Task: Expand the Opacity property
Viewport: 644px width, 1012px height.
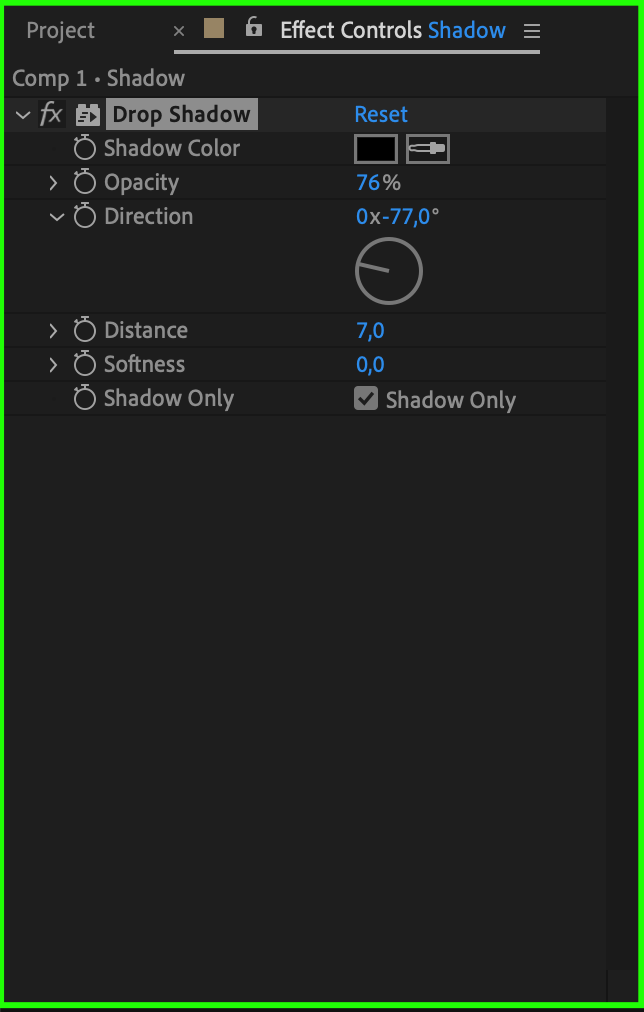Action: [x=54, y=183]
